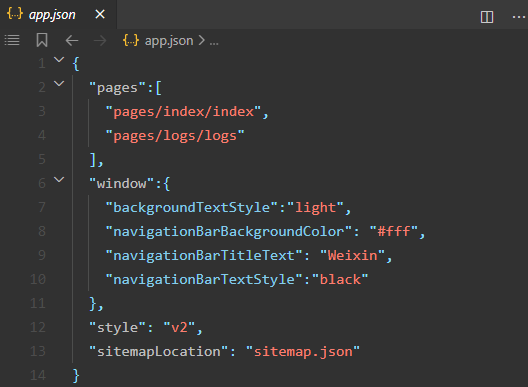The height and width of the screenshot is (387, 528).
Task: Click the "v2" value
Action: coord(179,327)
